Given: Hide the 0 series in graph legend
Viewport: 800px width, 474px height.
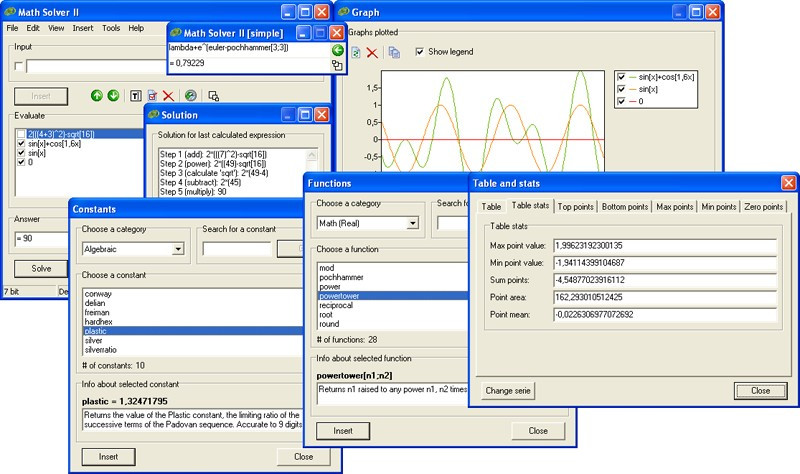Looking at the screenshot, I should (x=621, y=102).
